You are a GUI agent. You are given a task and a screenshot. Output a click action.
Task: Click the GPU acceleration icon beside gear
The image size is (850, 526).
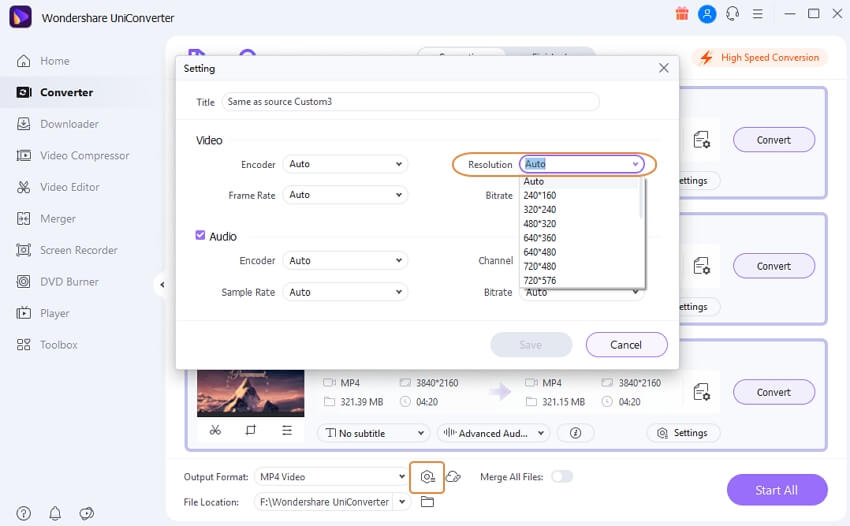point(454,477)
